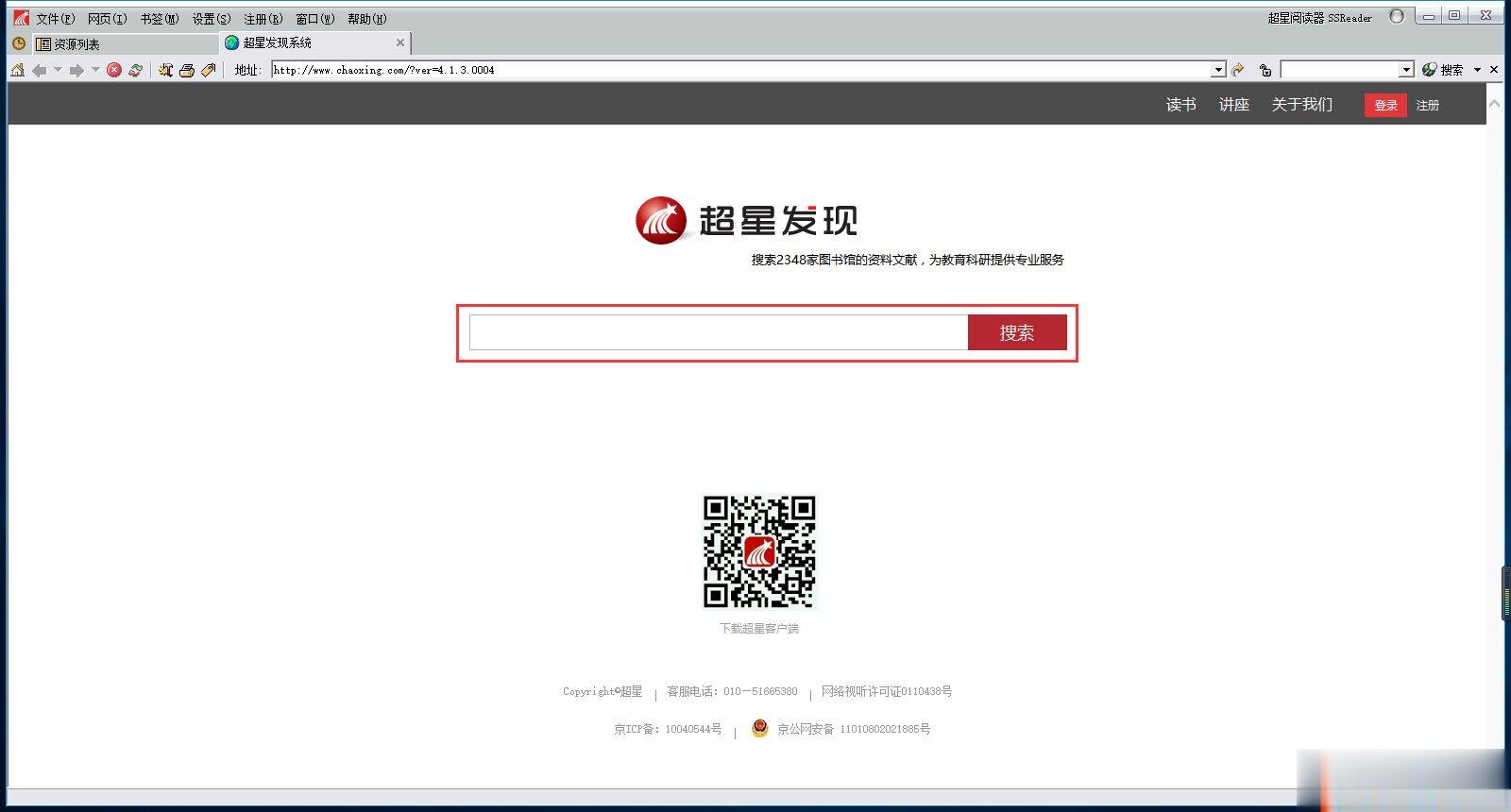Screen dimensions: 1511x812
Task: Click the 京公网安备 police badge icon
Action: click(760, 728)
